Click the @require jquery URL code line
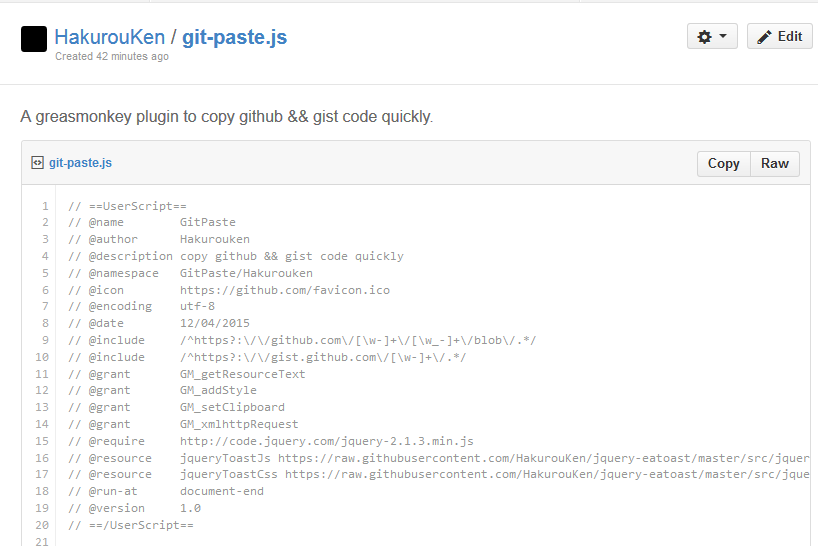 point(326,441)
